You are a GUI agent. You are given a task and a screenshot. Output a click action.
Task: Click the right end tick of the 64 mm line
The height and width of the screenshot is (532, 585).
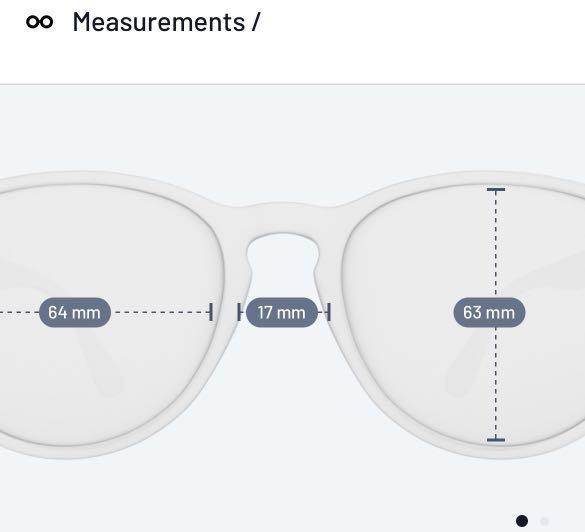[x=211, y=312]
